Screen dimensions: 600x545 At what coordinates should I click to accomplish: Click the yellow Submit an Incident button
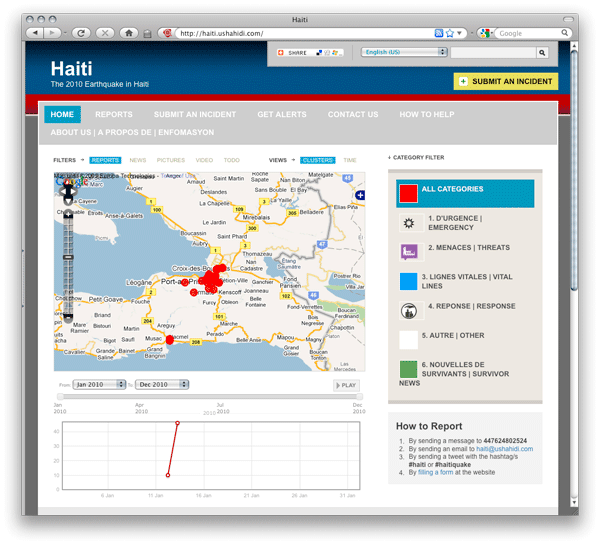506,81
